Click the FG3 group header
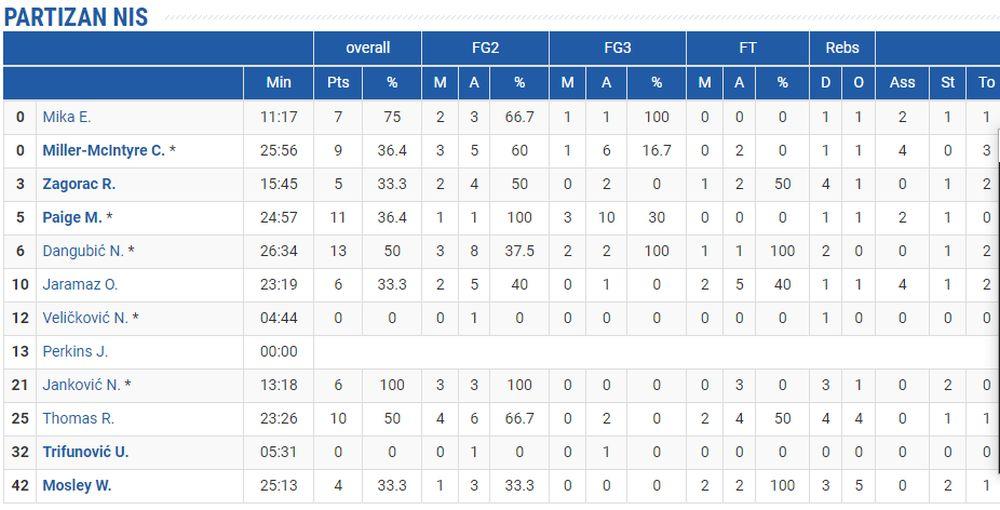 click(x=617, y=48)
